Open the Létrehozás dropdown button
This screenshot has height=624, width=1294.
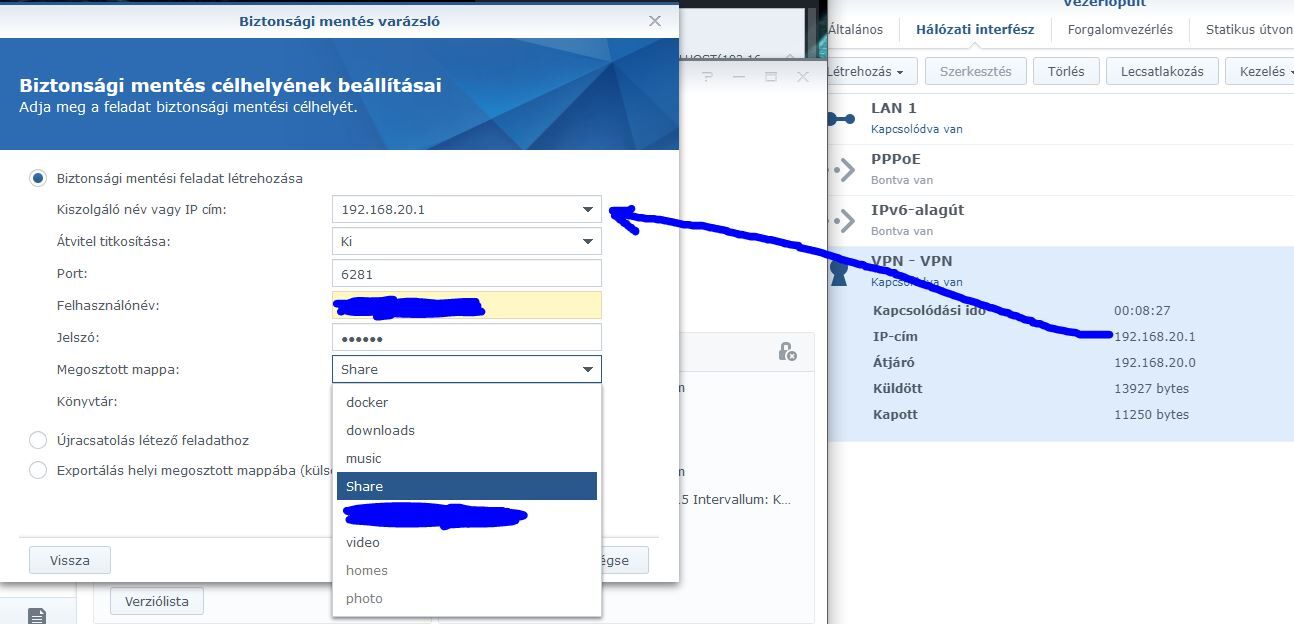click(x=869, y=71)
